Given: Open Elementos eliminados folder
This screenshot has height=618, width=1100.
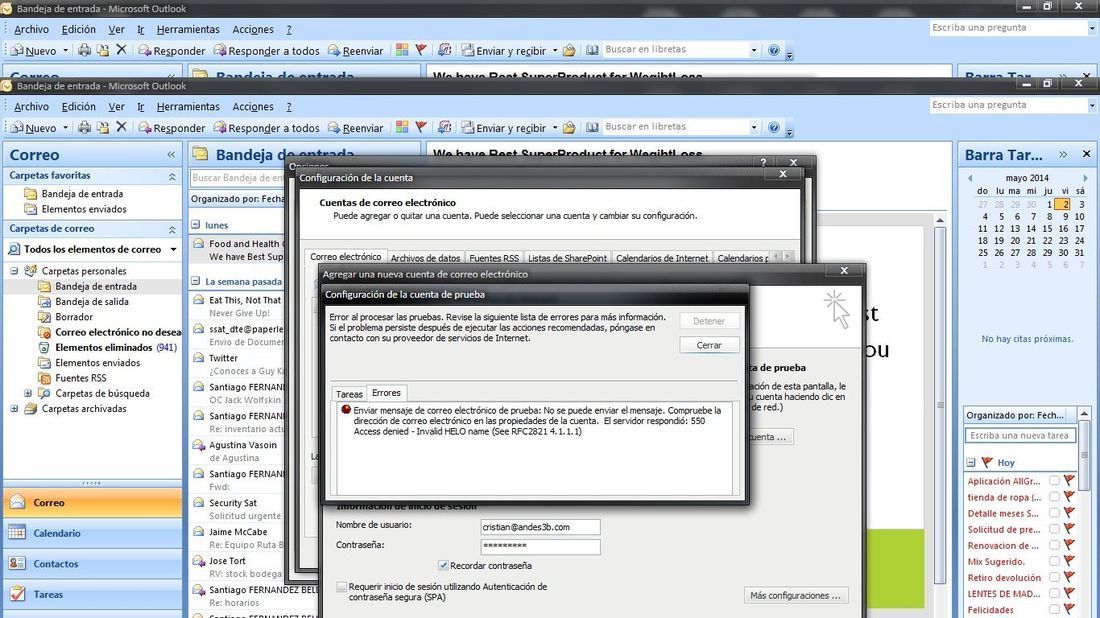Looking at the screenshot, I should click(x=104, y=347).
